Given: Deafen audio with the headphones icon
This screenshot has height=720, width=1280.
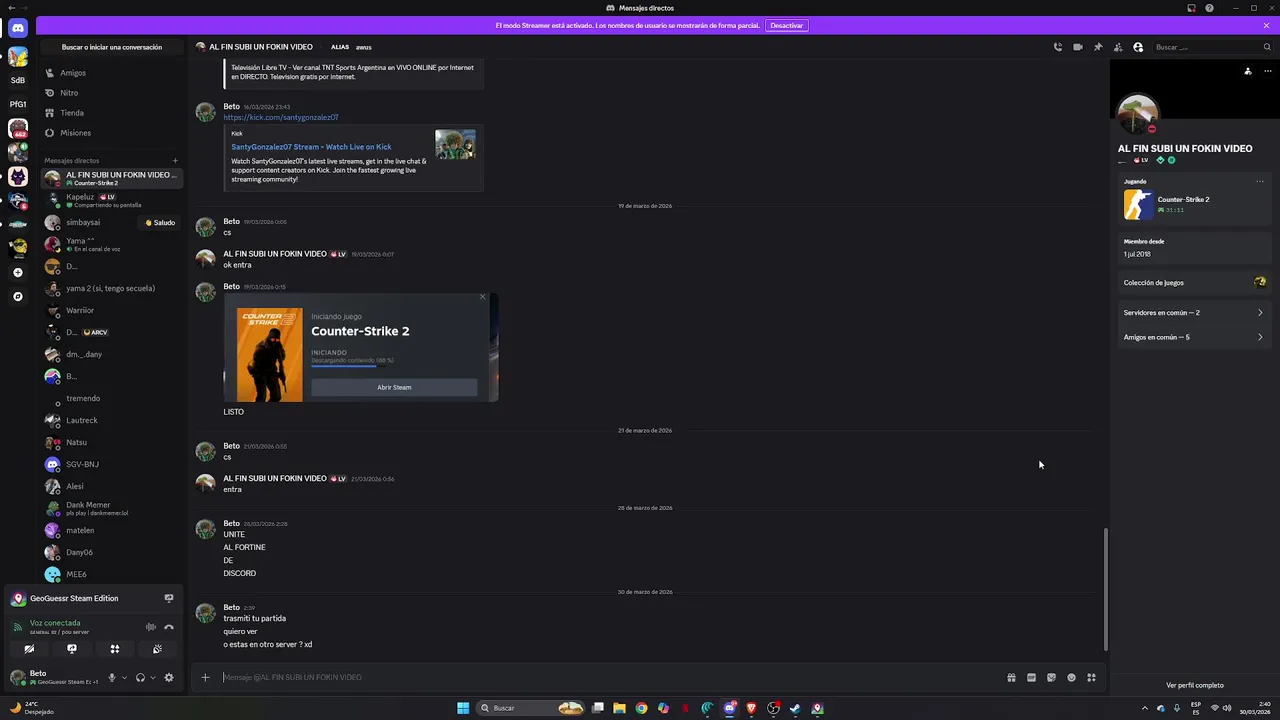Looking at the screenshot, I should (140, 677).
